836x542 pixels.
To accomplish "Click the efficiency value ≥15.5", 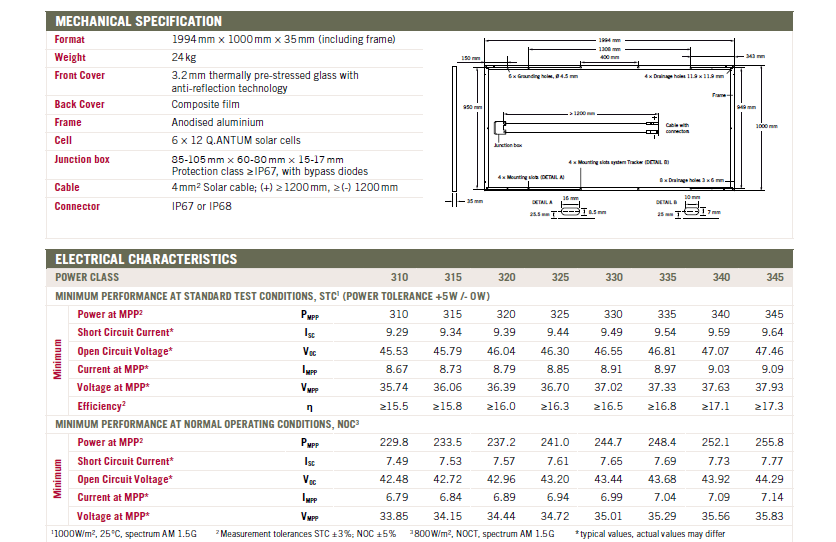I will (x=394, y=406).
